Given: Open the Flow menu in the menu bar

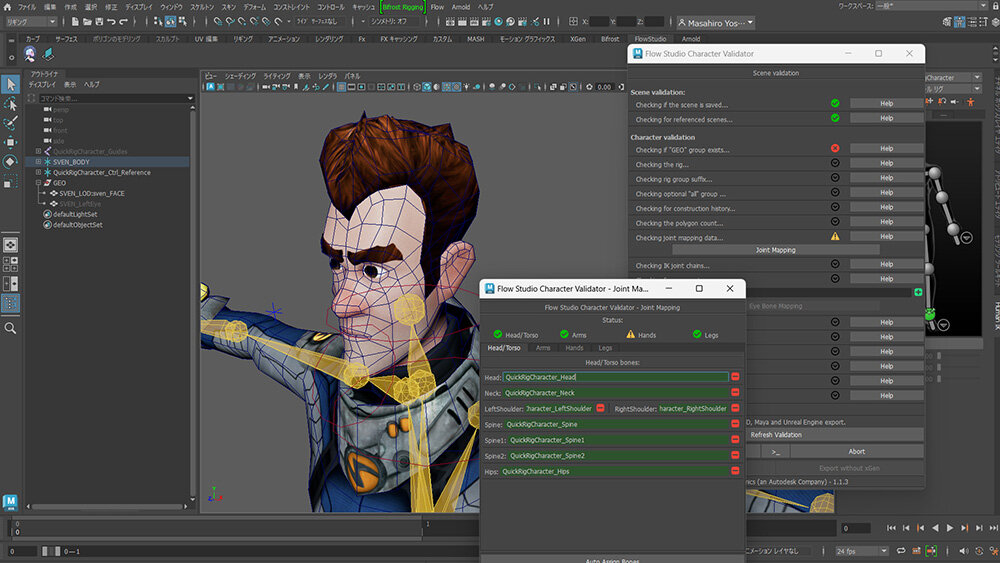Looking at the screenshot, I should [x=437, y=7].
